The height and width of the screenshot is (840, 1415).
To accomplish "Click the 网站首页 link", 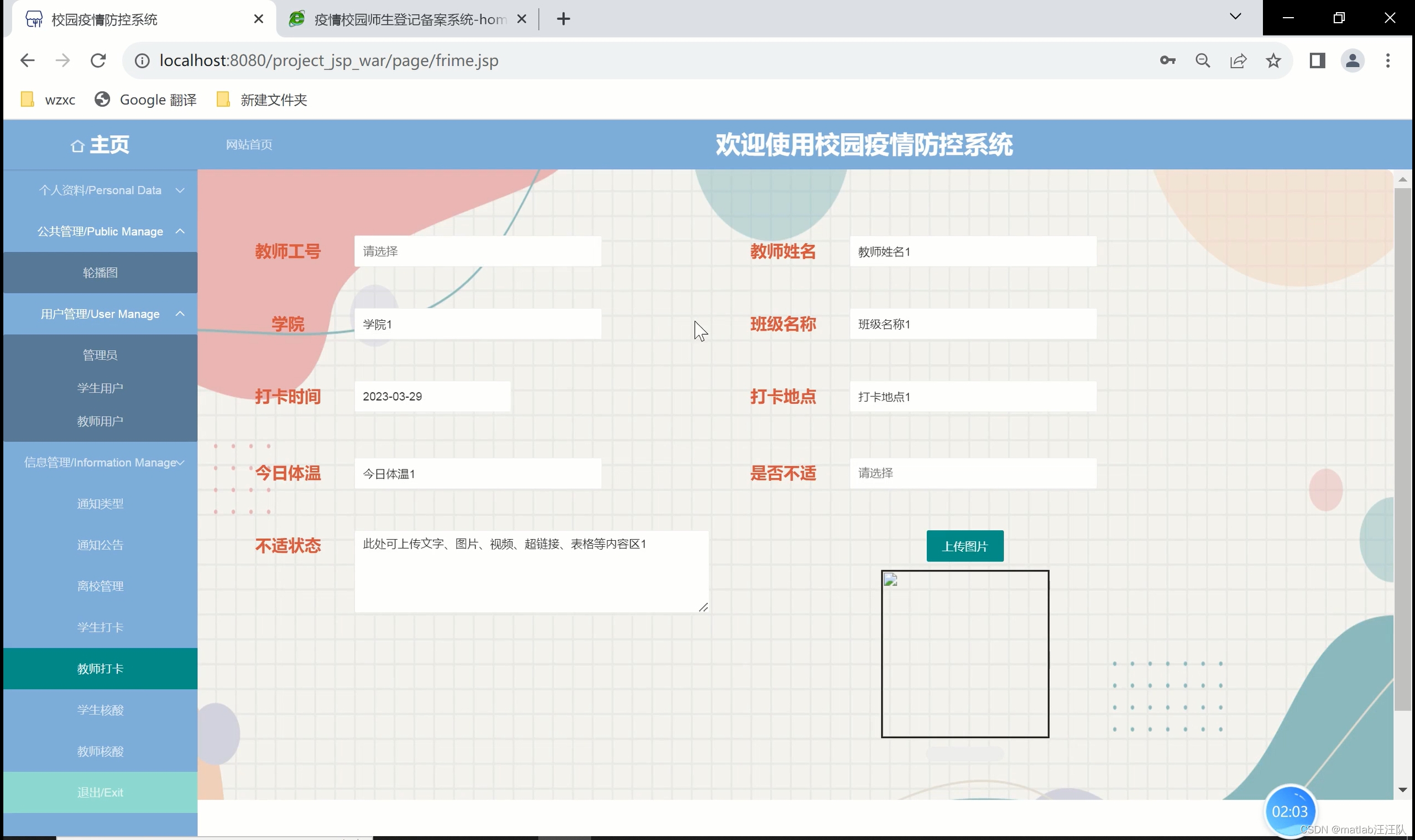I will pos(249,145).
